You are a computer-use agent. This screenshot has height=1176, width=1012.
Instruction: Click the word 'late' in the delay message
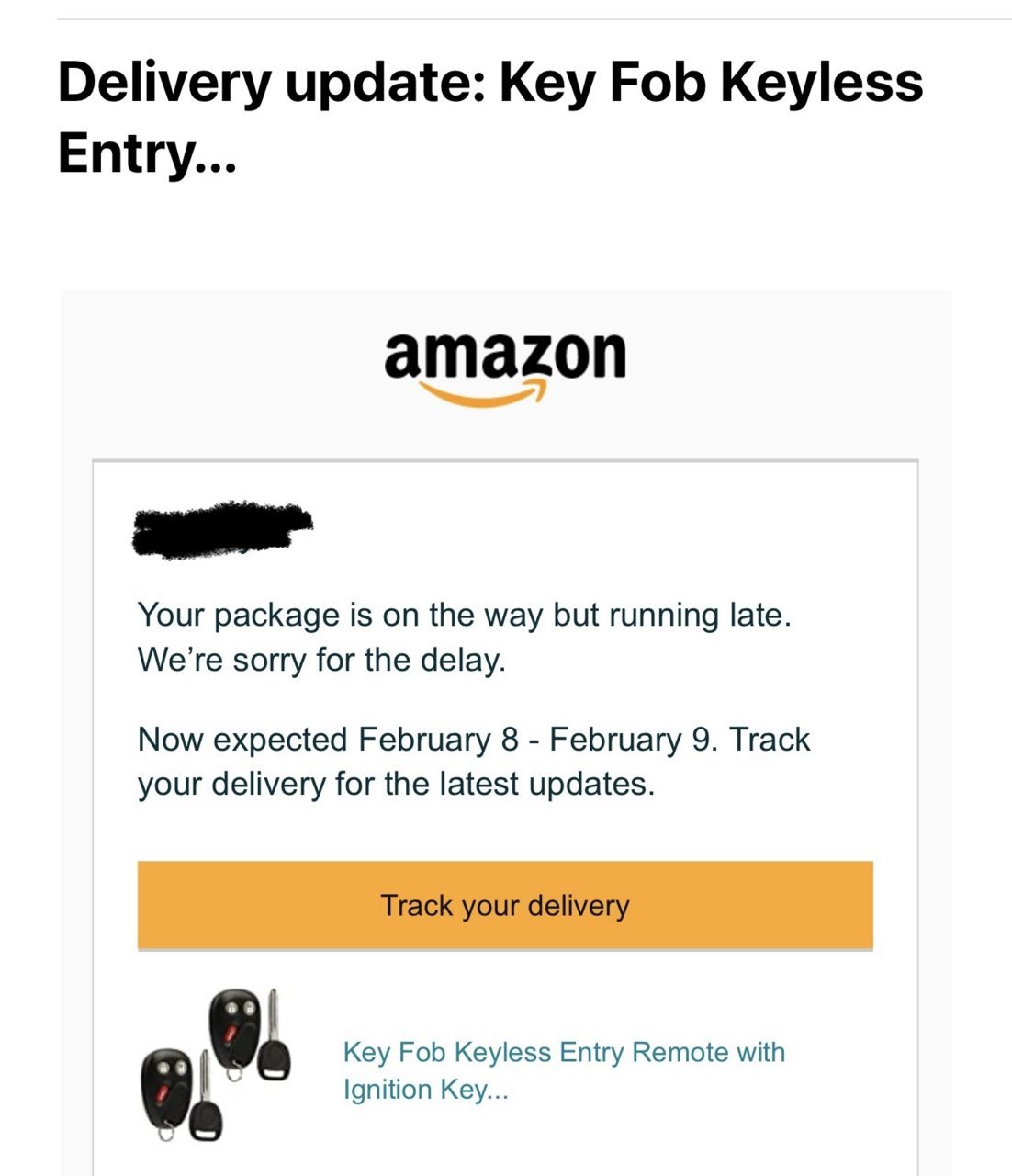(759, 615)
